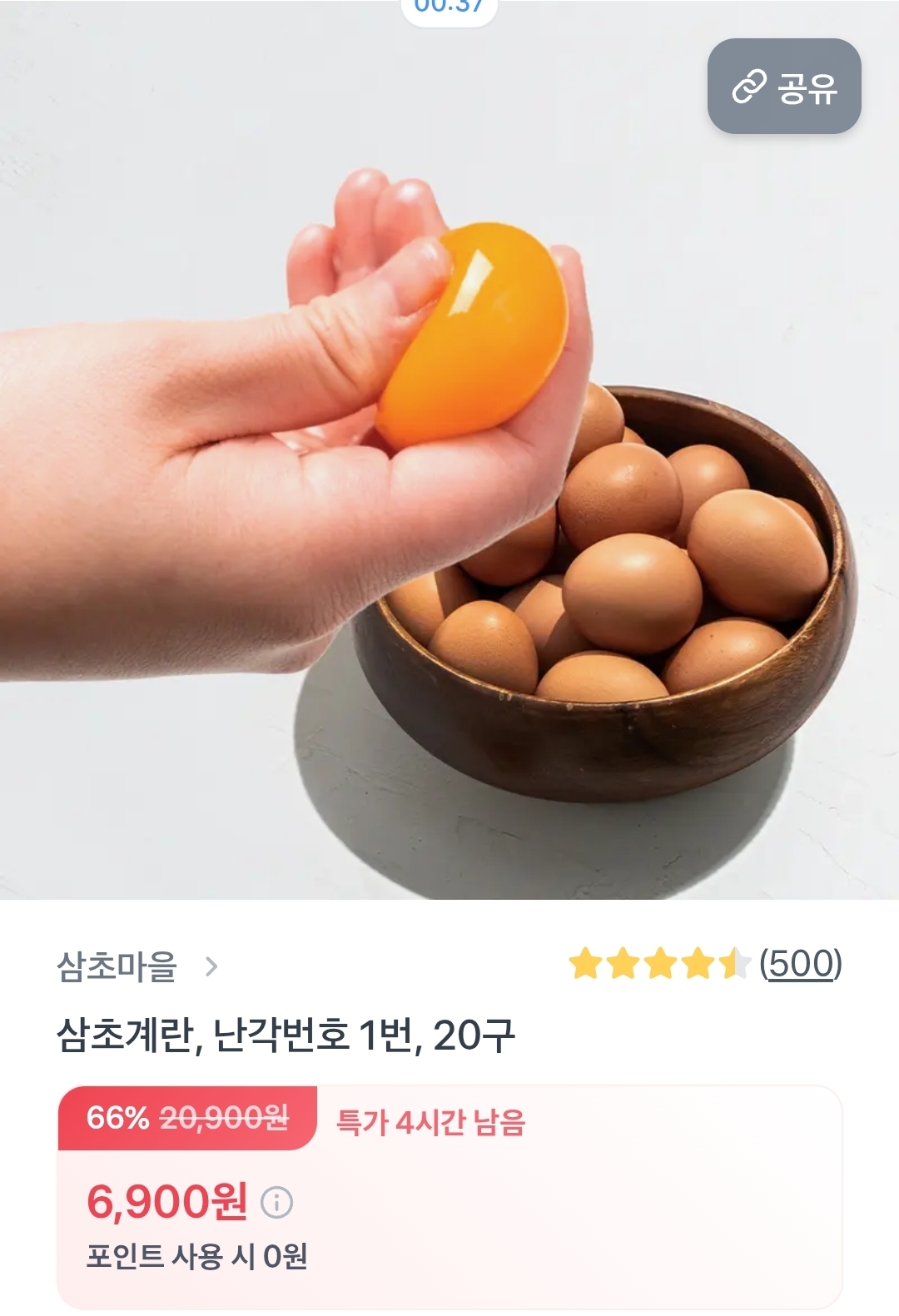
Task: Click the chain link icon in 공유
Action: (748, 87)
